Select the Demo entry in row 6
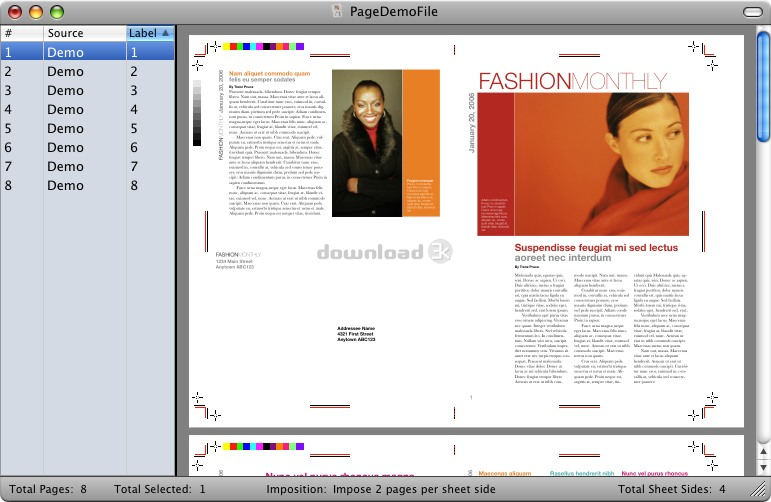This screenshot has height=502, width=771. click(65, 148)
